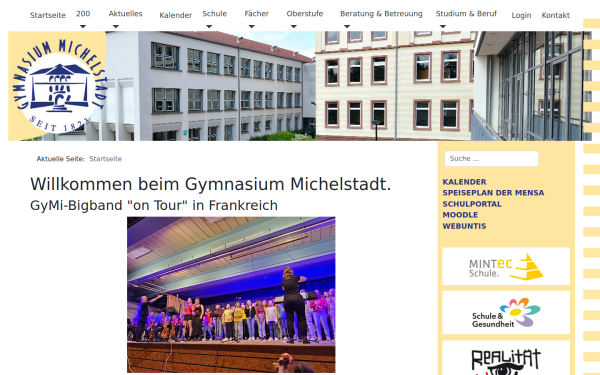Viewport: 600px width, 375px height.
Task: Open the Login page
Action: click(522, 15)
